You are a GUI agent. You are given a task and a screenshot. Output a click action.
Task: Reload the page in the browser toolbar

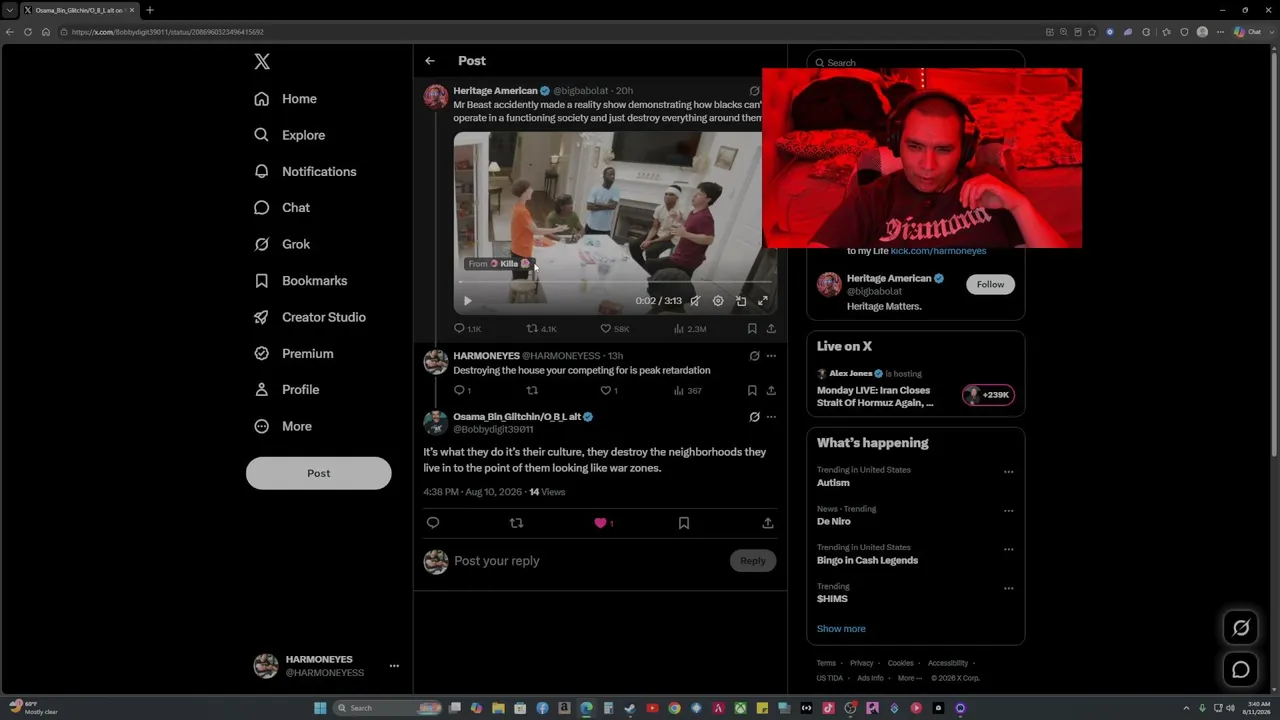tap(28, 32)
